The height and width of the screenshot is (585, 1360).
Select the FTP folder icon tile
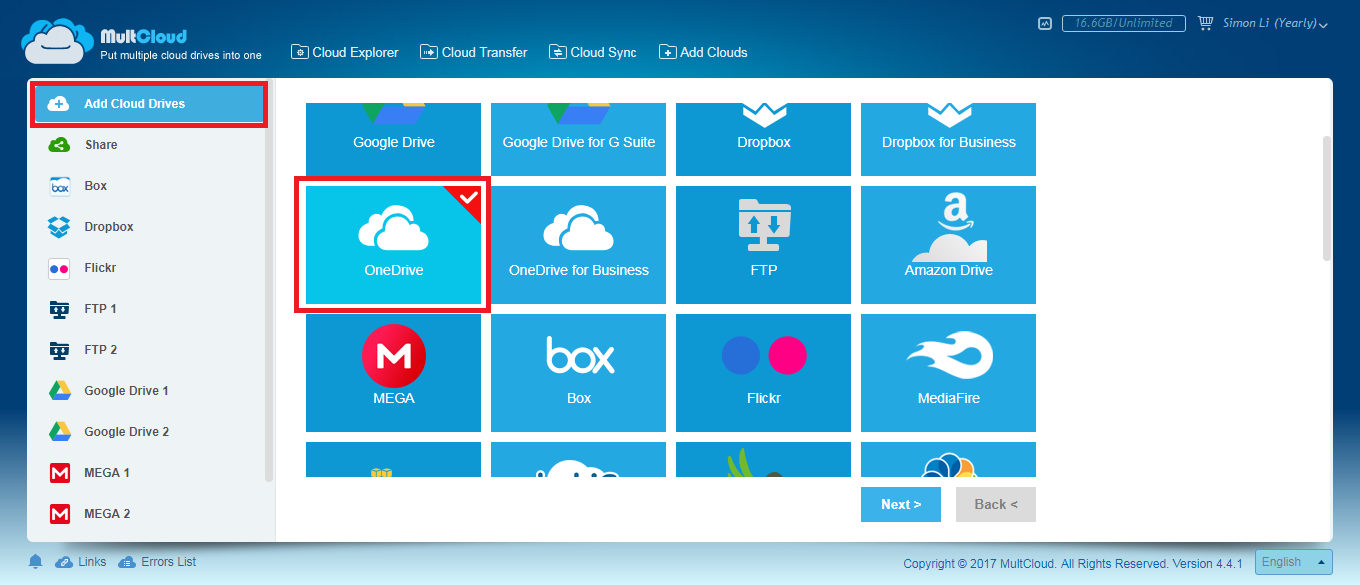(x=763, y=245)
